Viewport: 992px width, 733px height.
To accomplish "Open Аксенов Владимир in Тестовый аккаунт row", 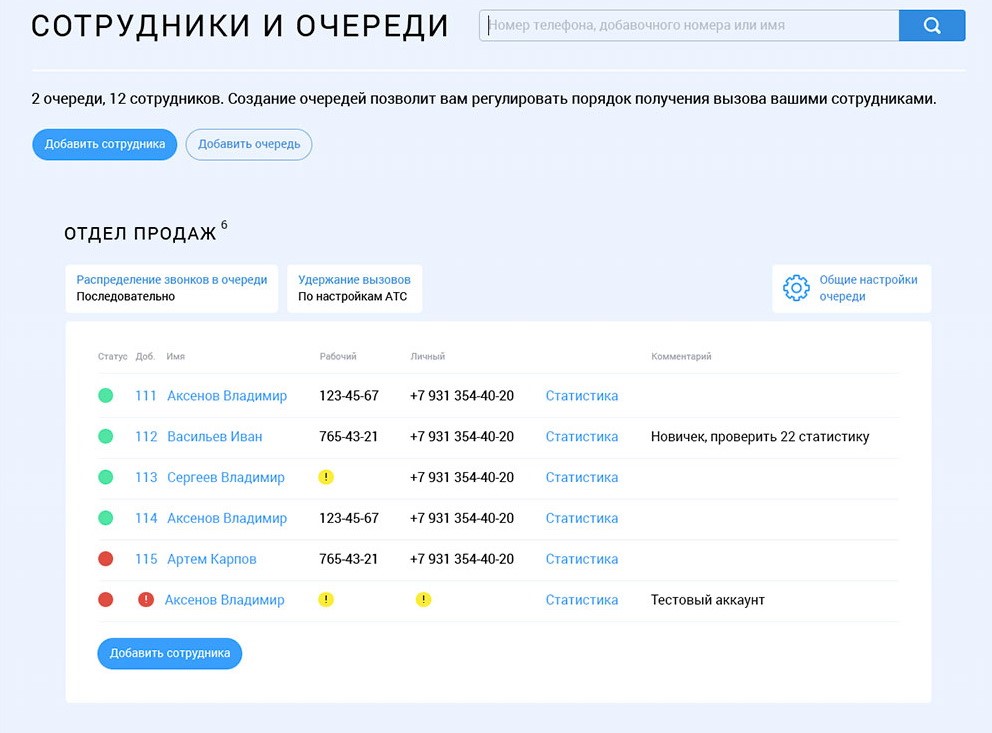I will pos(225,600).
